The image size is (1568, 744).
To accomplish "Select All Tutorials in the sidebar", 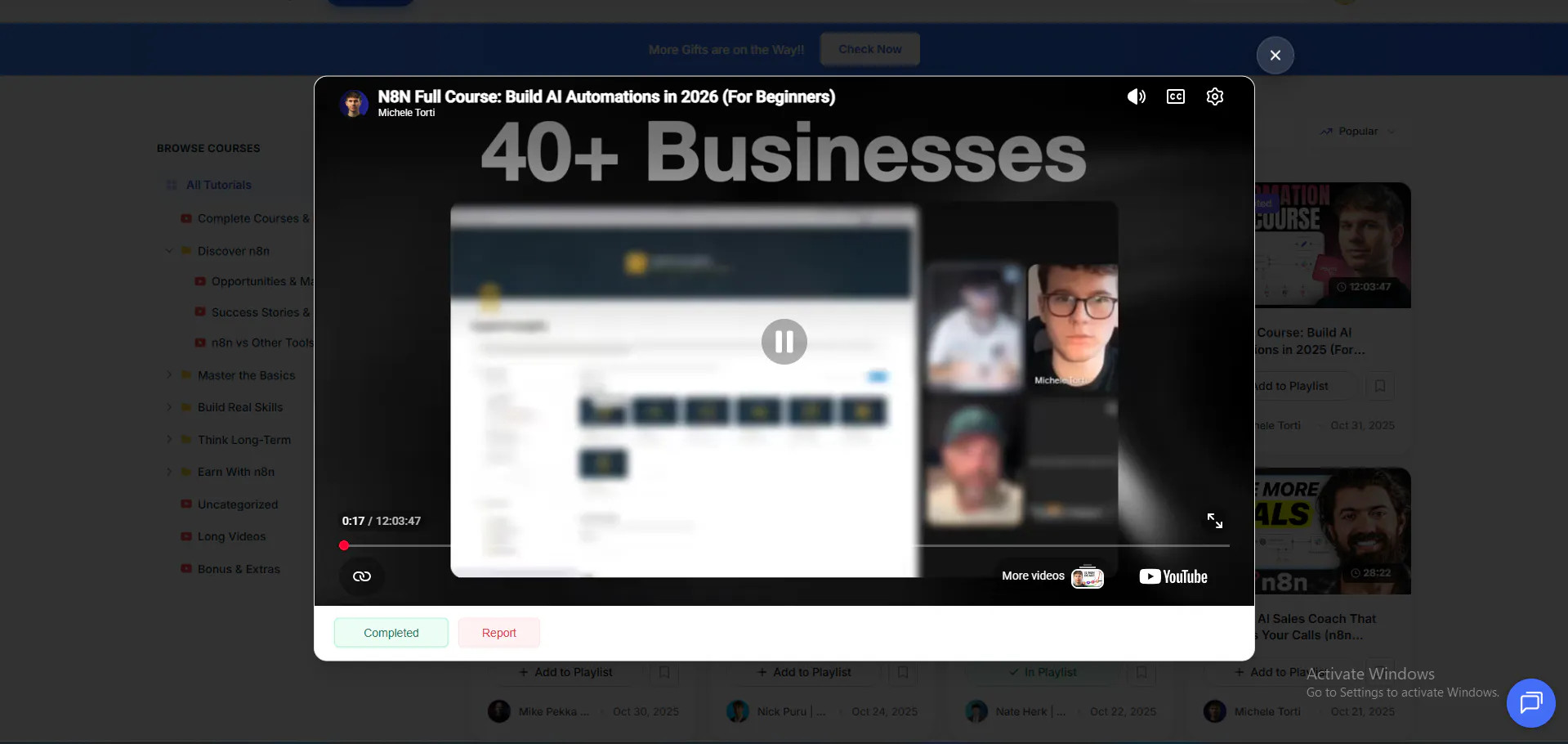I will (218, 185).
